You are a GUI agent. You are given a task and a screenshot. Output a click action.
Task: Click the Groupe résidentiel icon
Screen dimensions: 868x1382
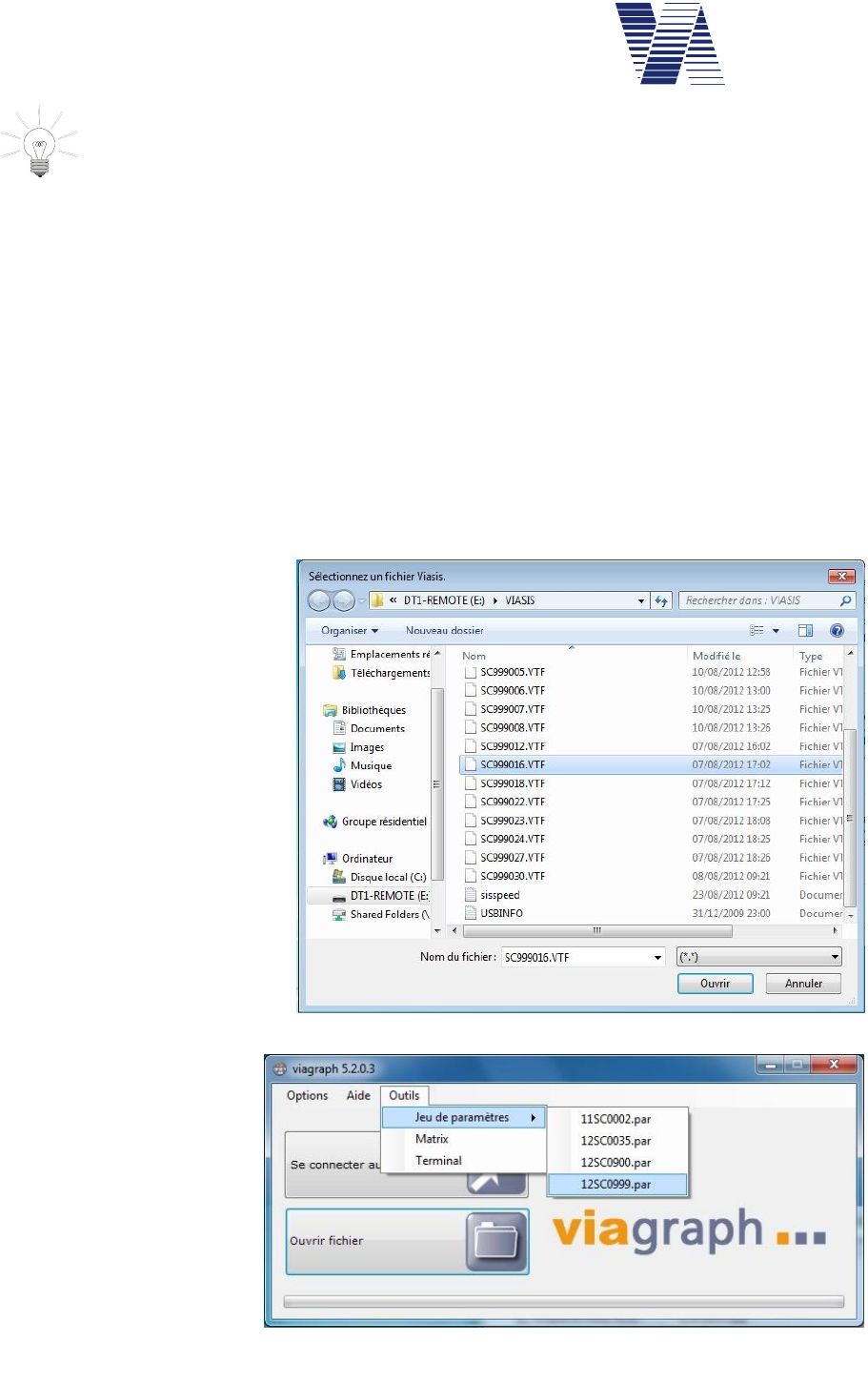coord(331,822)
